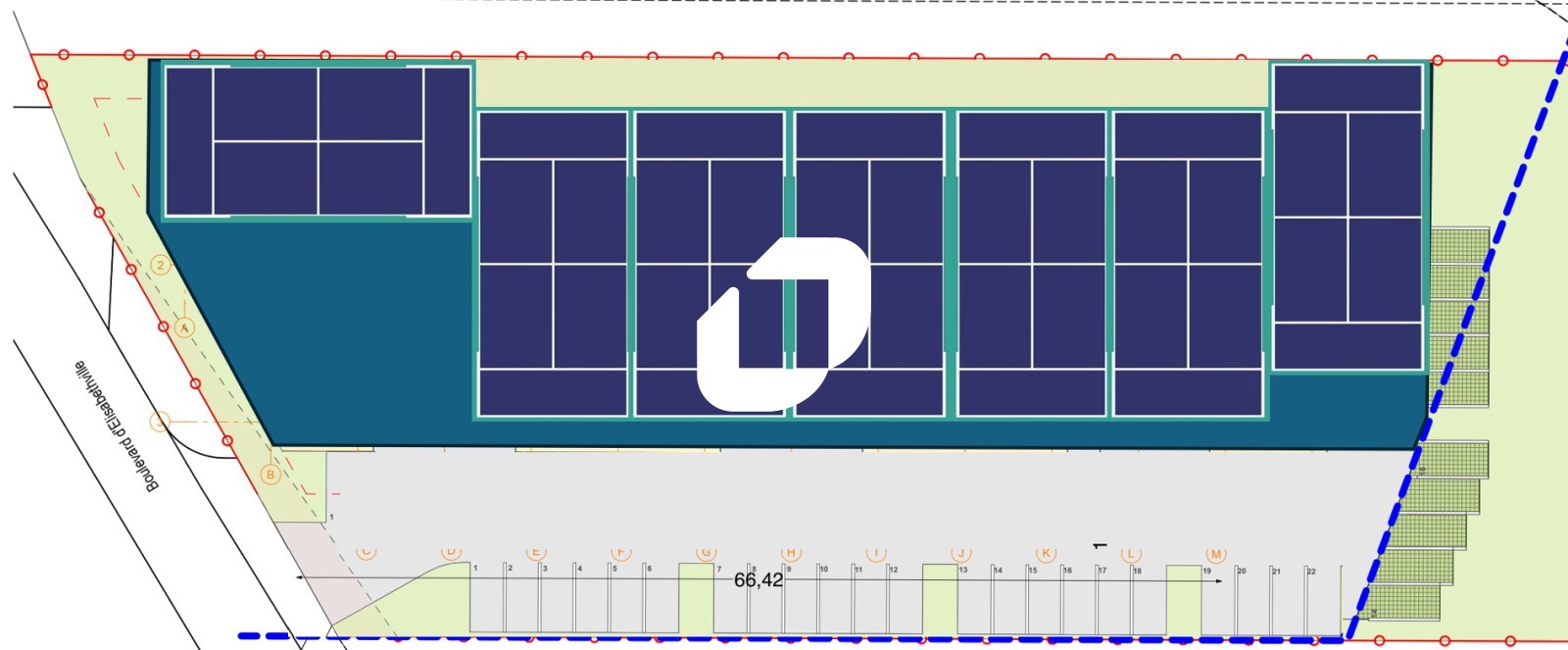The width and height of the screenshot is (1568, 650).
Task: Click the white logo in the center
Action: pyautogui.click(x=783, y=323)
